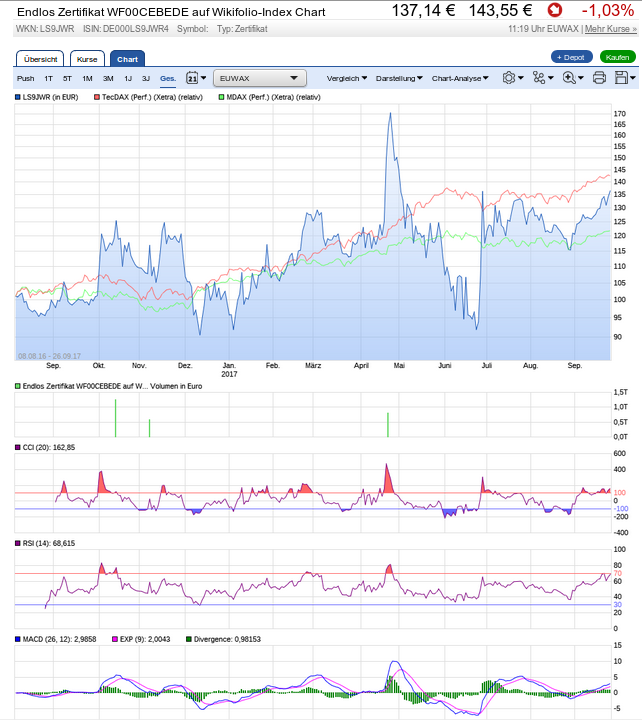Toggle the LS9JWR series legend marker
642x720 pixels.
(18, 97)
